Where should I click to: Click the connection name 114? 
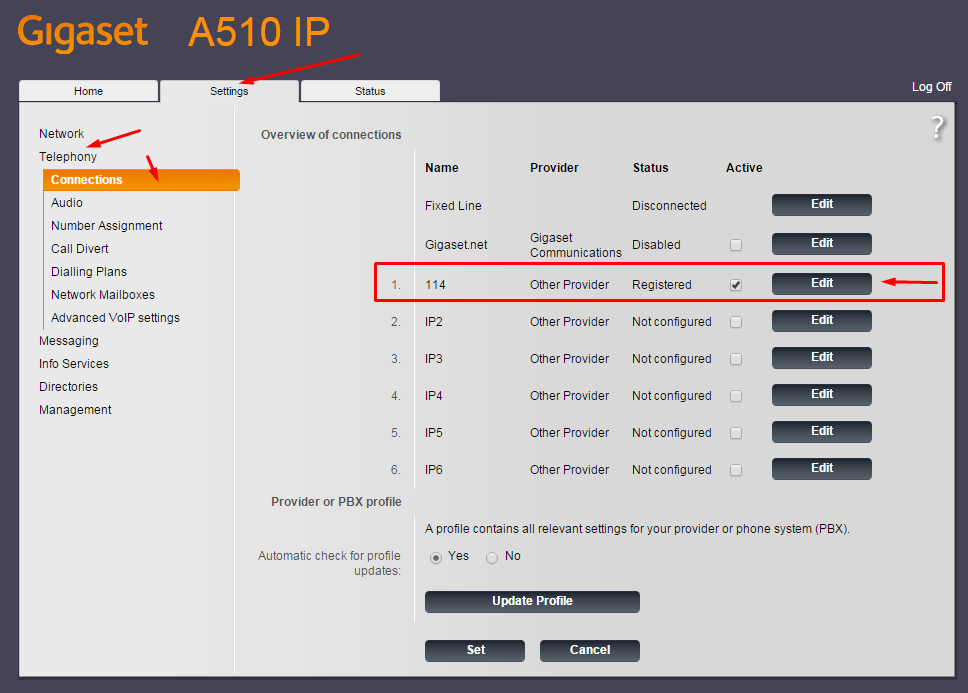pos(435,284)
